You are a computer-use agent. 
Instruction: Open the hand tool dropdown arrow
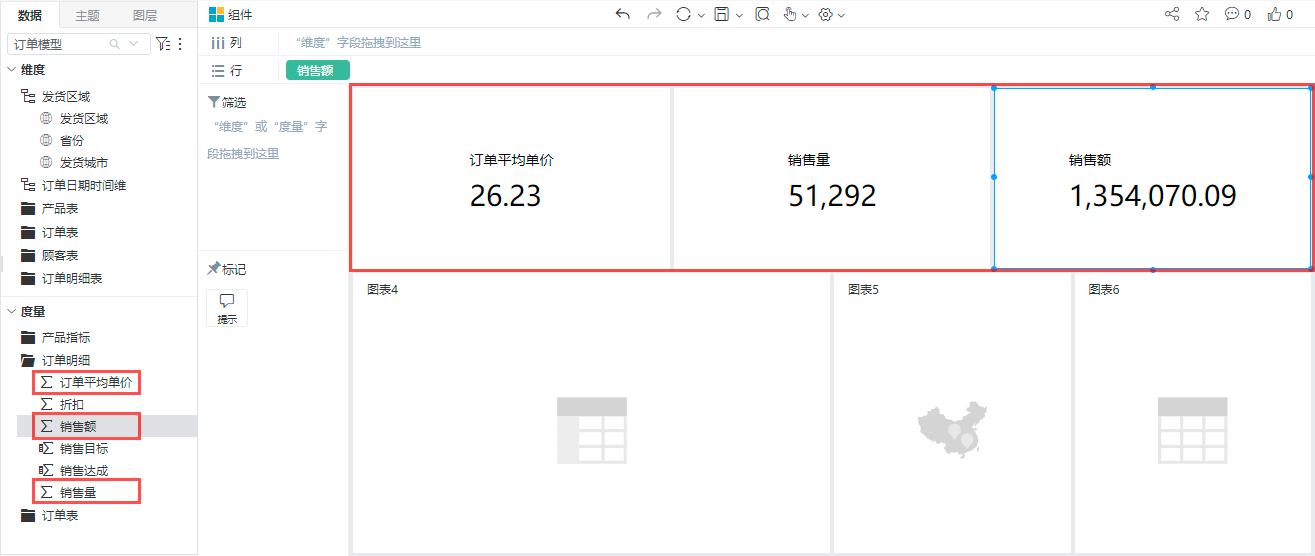pyautogui.click(x=805, y=15)
